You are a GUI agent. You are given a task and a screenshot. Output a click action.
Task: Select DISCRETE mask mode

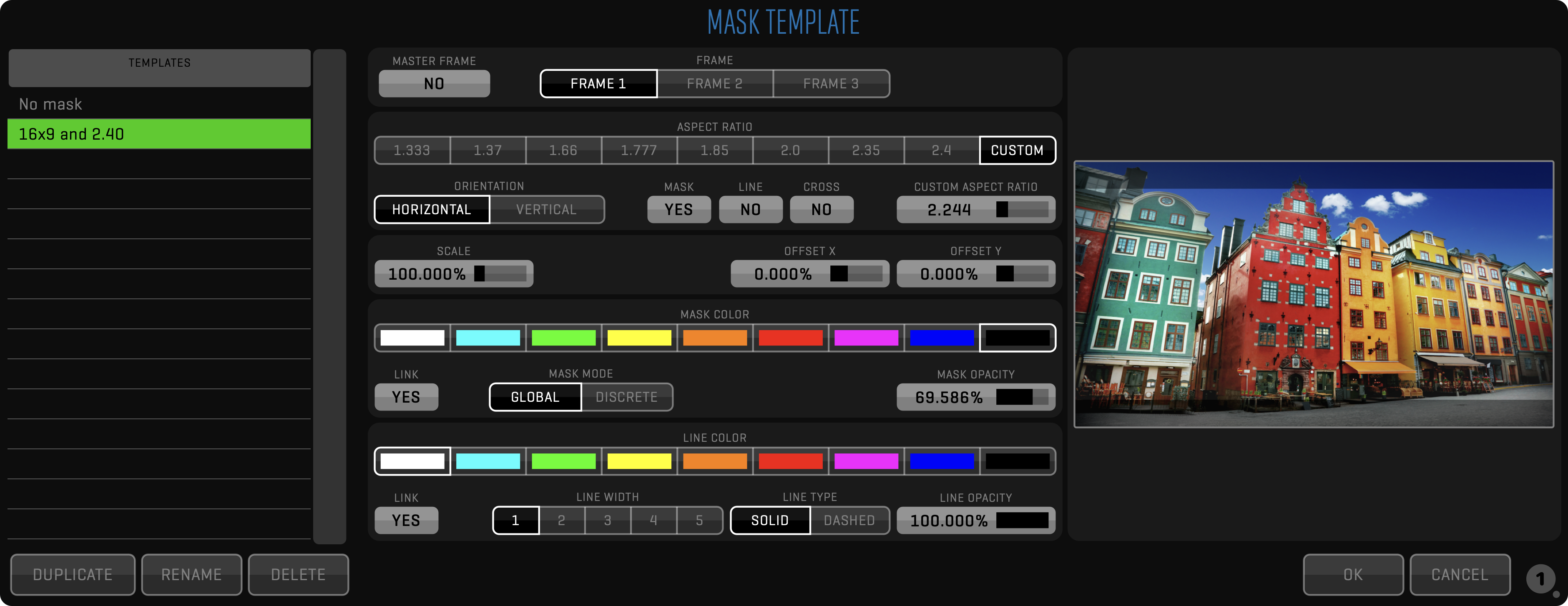626,397
